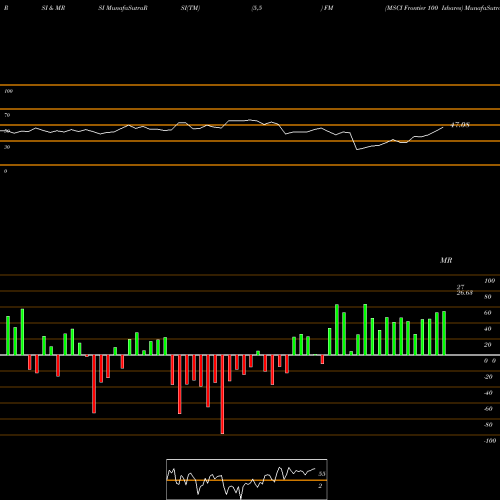This screenshot has height=500, width=500.
Task: Click the 40 label on MR axis
Action: (x=488, y=329)
